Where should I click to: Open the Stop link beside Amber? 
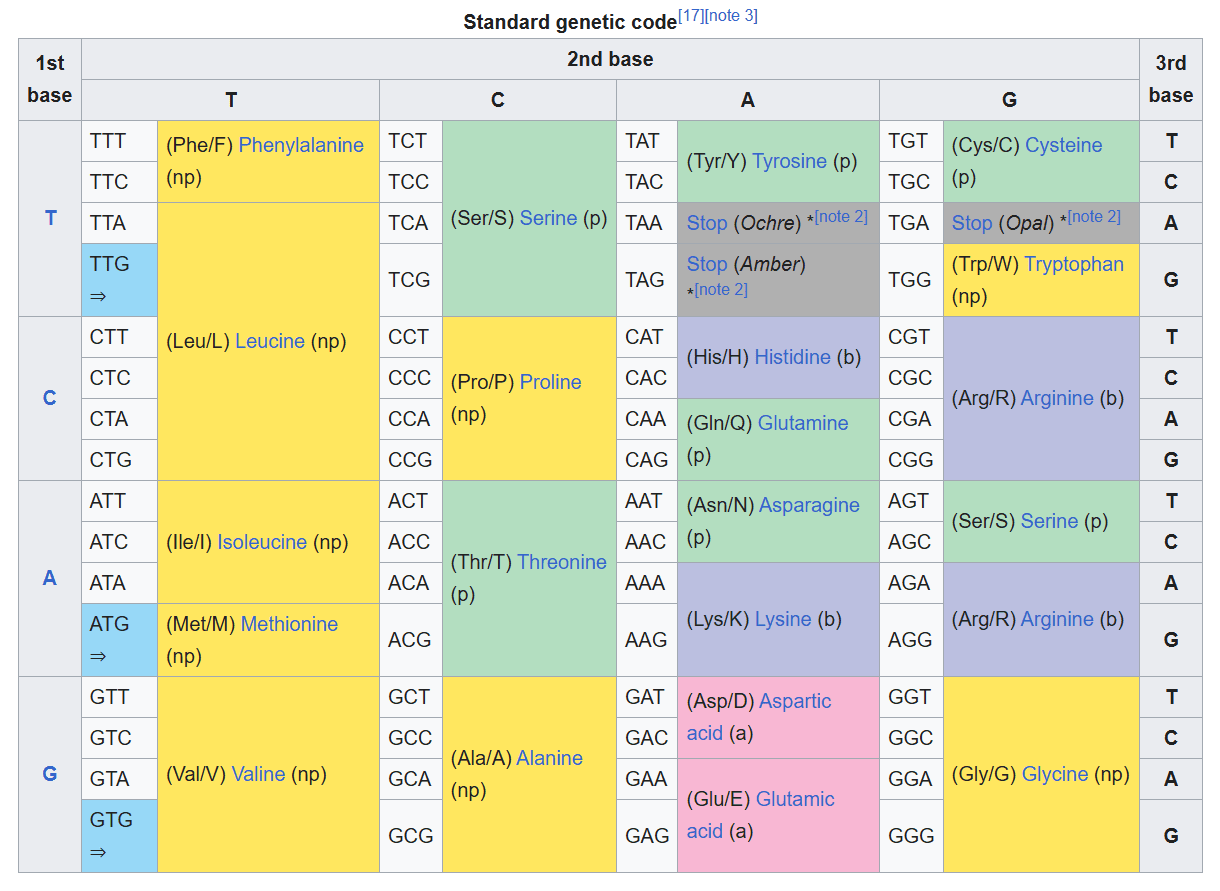(x=707, y=264)
